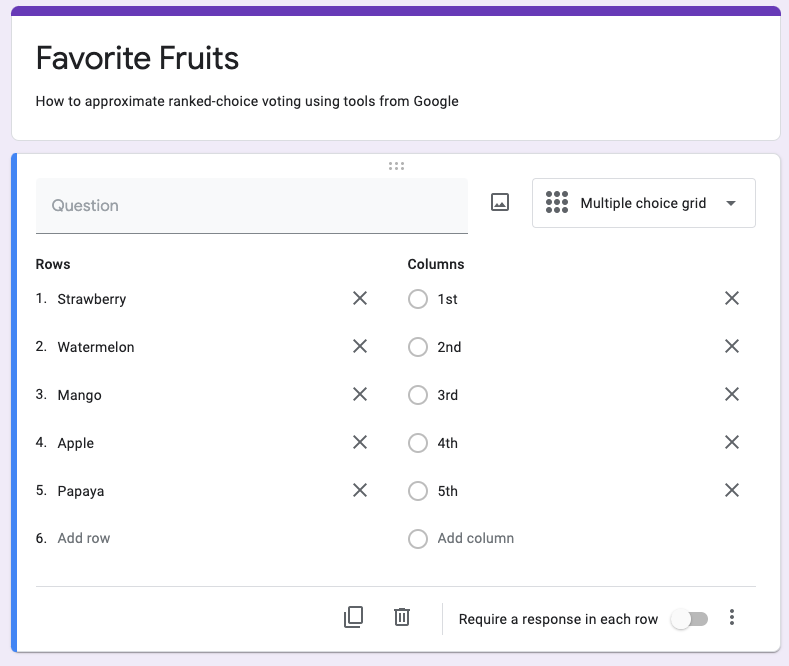789x666 pixels.
Task: Select the 4th column radio button
Action: pyautogui.click(x=418, y=443)
